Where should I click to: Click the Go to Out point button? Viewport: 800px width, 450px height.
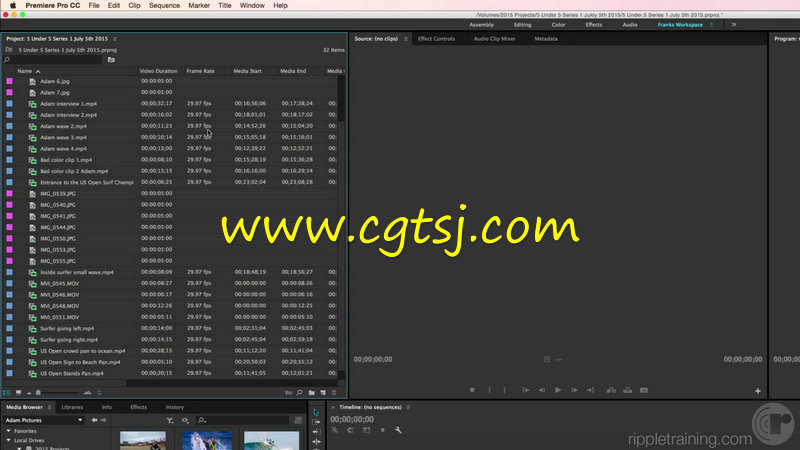pyautogui.click(x=591, y=390)
